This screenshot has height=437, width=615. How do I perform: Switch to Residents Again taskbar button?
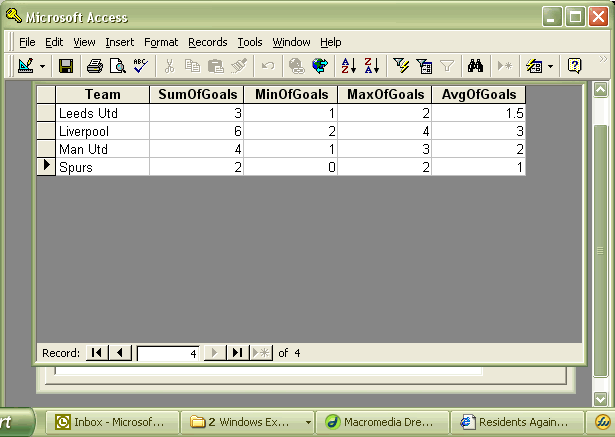(517, 422)
